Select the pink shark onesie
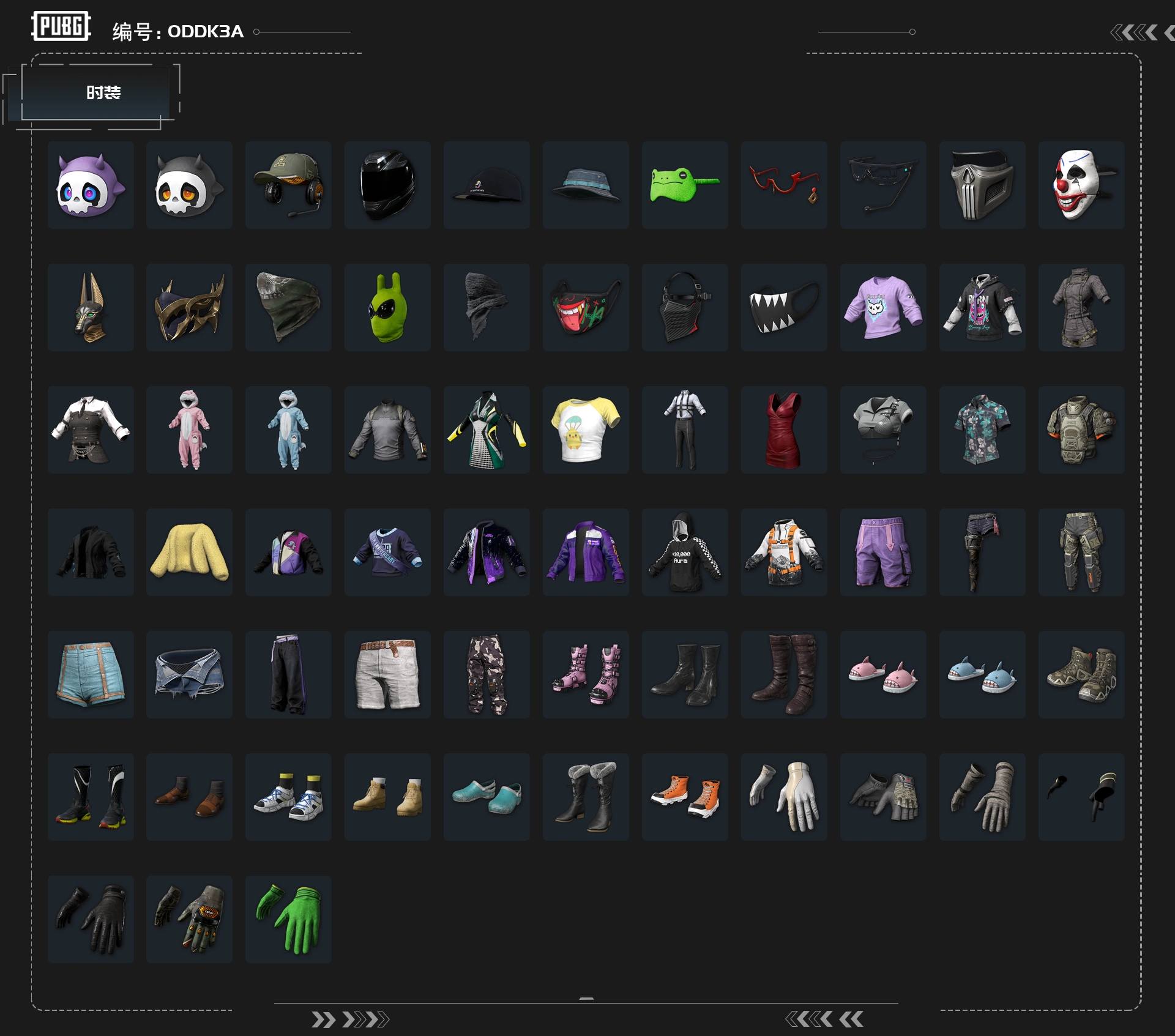 [189, 430]
